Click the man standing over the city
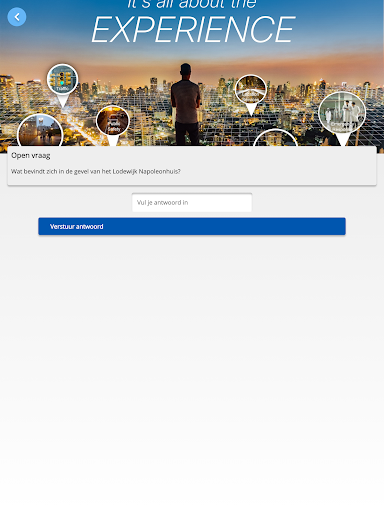384x512 pixels. [186, 104]
